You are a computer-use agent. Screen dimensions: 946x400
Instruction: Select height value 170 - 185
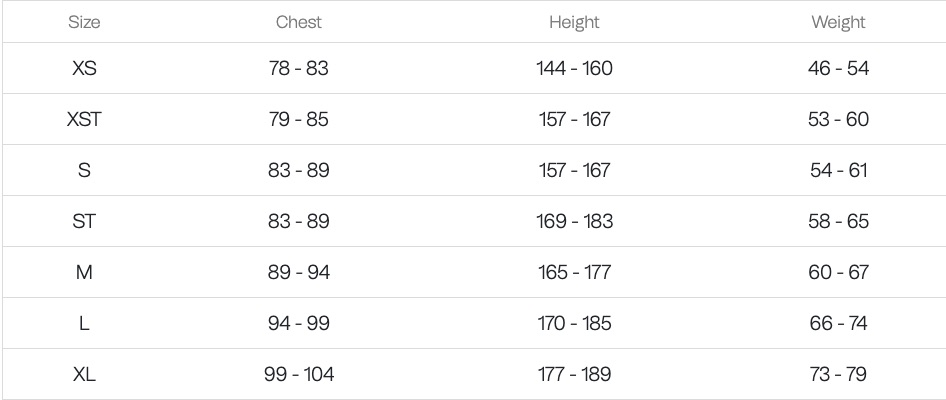574,323
